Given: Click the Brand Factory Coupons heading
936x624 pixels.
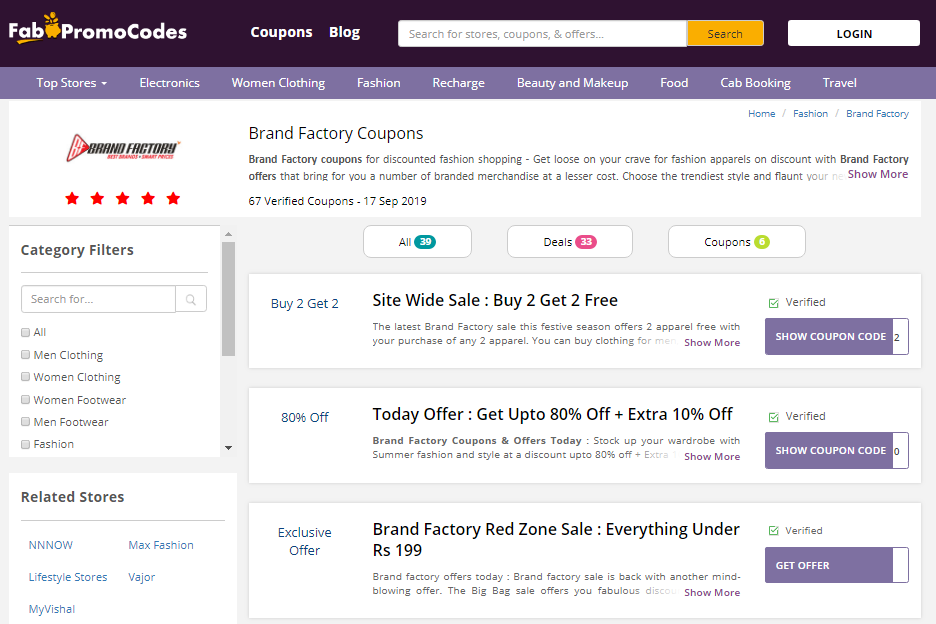Looking at the screenshot, I should coord(335,134).
